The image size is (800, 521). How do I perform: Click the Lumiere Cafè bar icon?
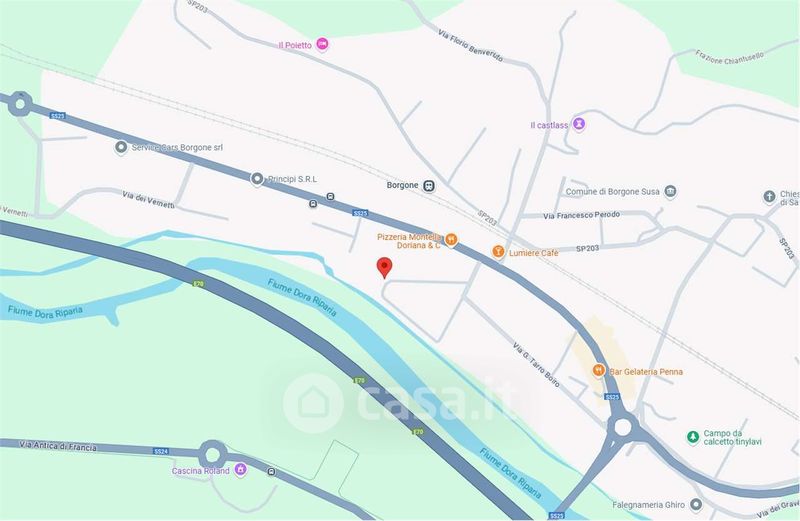498,252
